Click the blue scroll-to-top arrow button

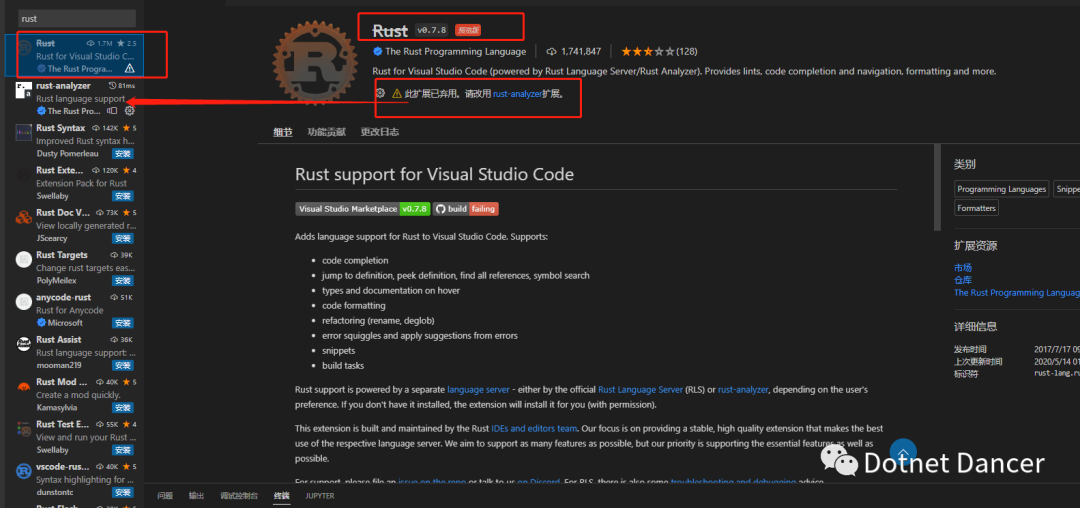pos(903,452)
